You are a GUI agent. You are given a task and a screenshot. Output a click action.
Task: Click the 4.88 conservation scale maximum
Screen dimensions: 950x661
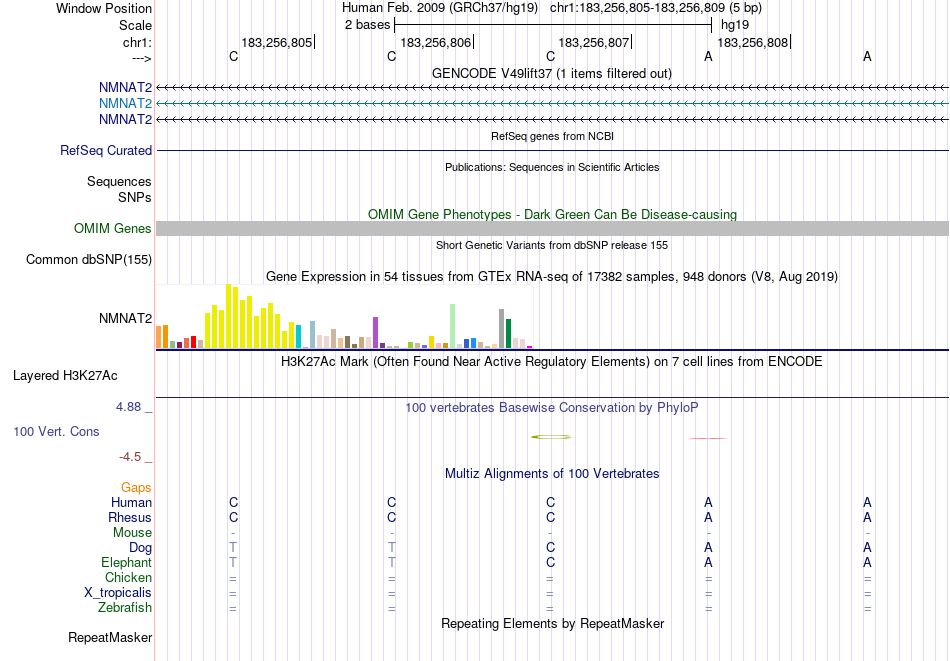click(x=129, y=407)
